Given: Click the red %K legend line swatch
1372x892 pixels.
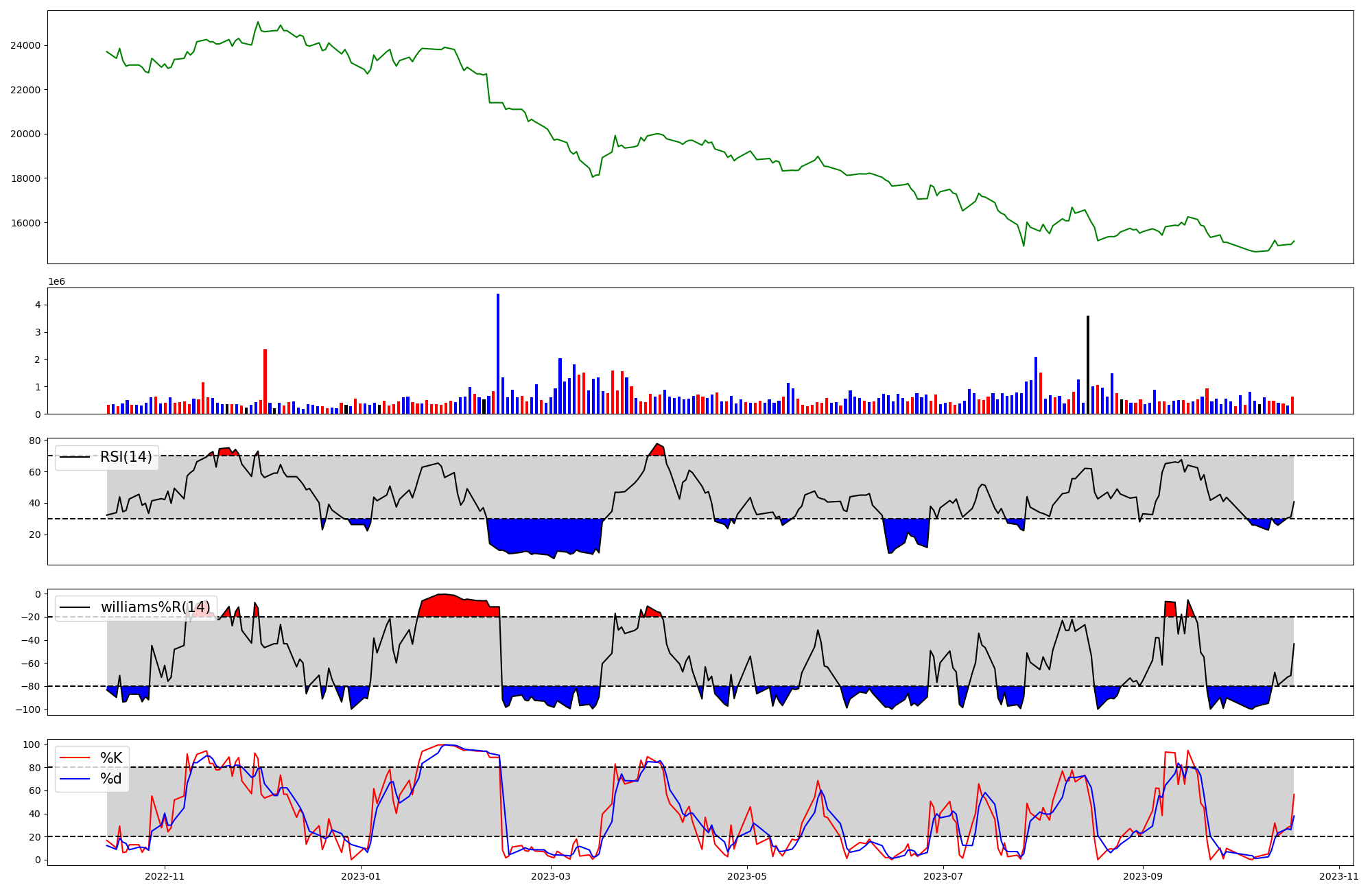Looking at the screenshot, I should pos(75,758).
